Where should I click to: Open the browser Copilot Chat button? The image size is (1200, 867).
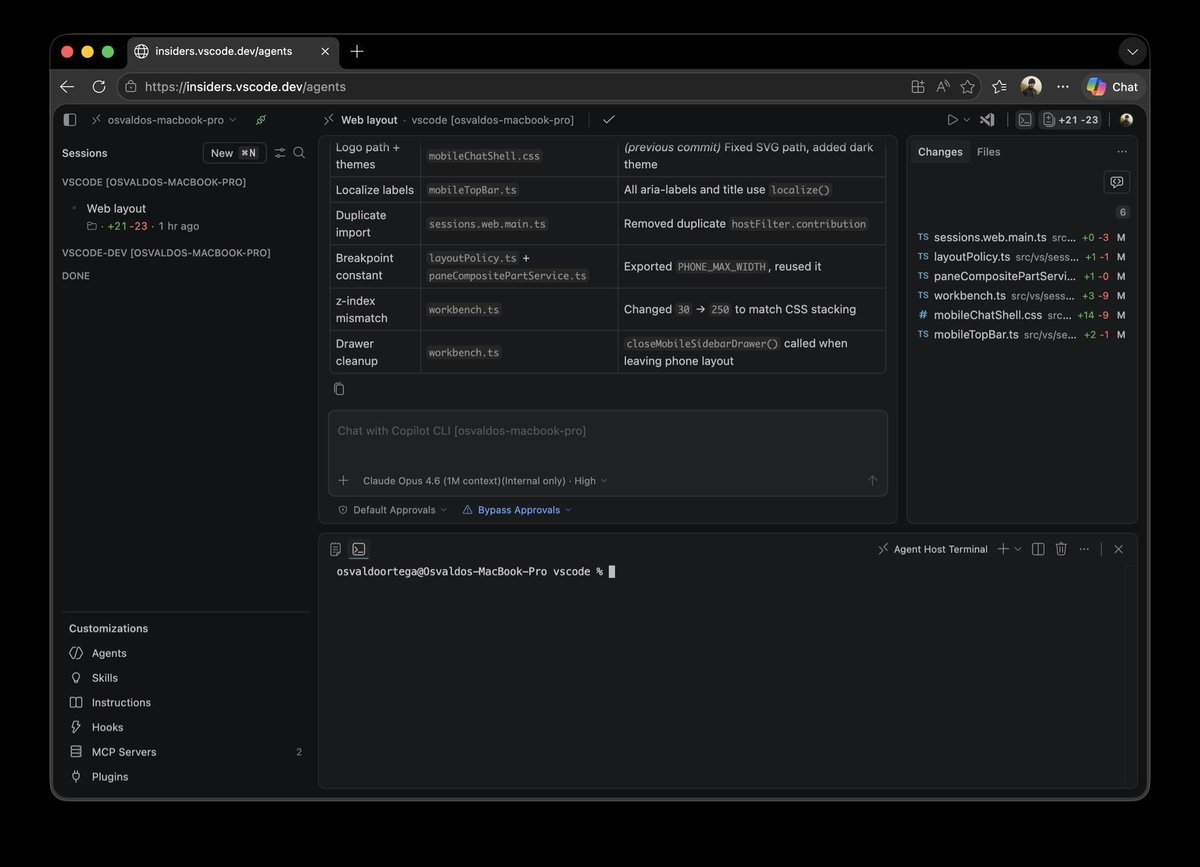tap(1113, 87)
